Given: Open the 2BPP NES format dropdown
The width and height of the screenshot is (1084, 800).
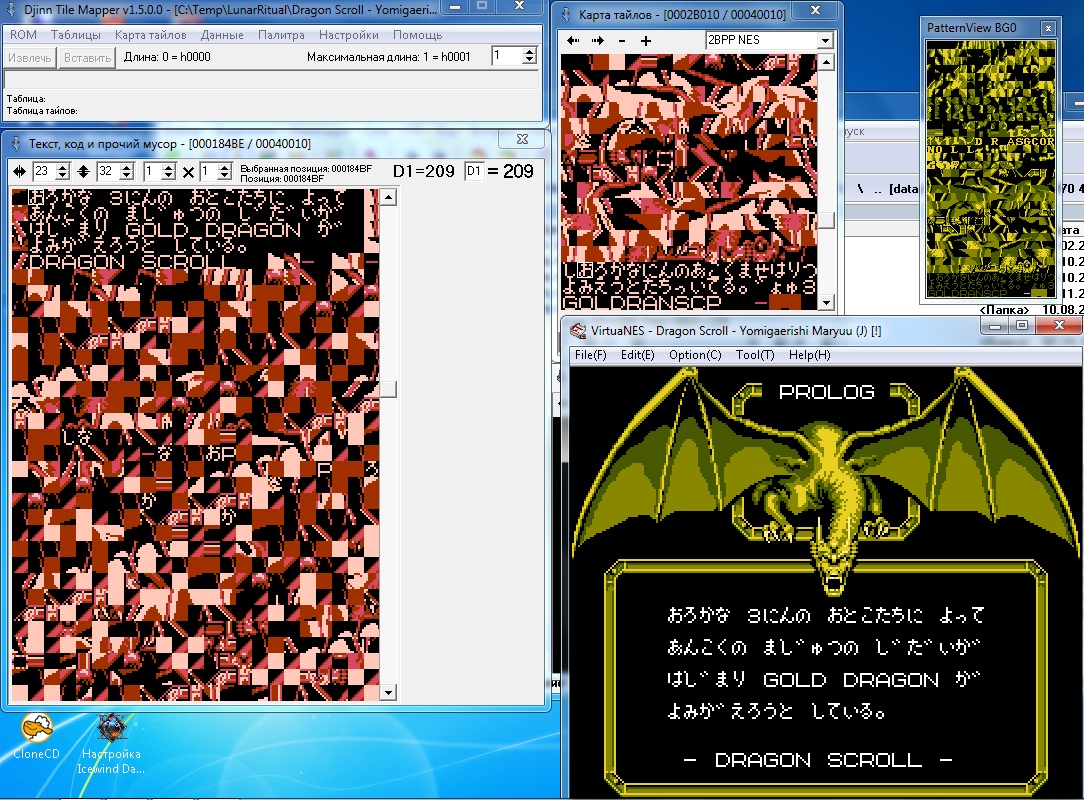Looking at the screenshot, I should (x=825, y=41).
